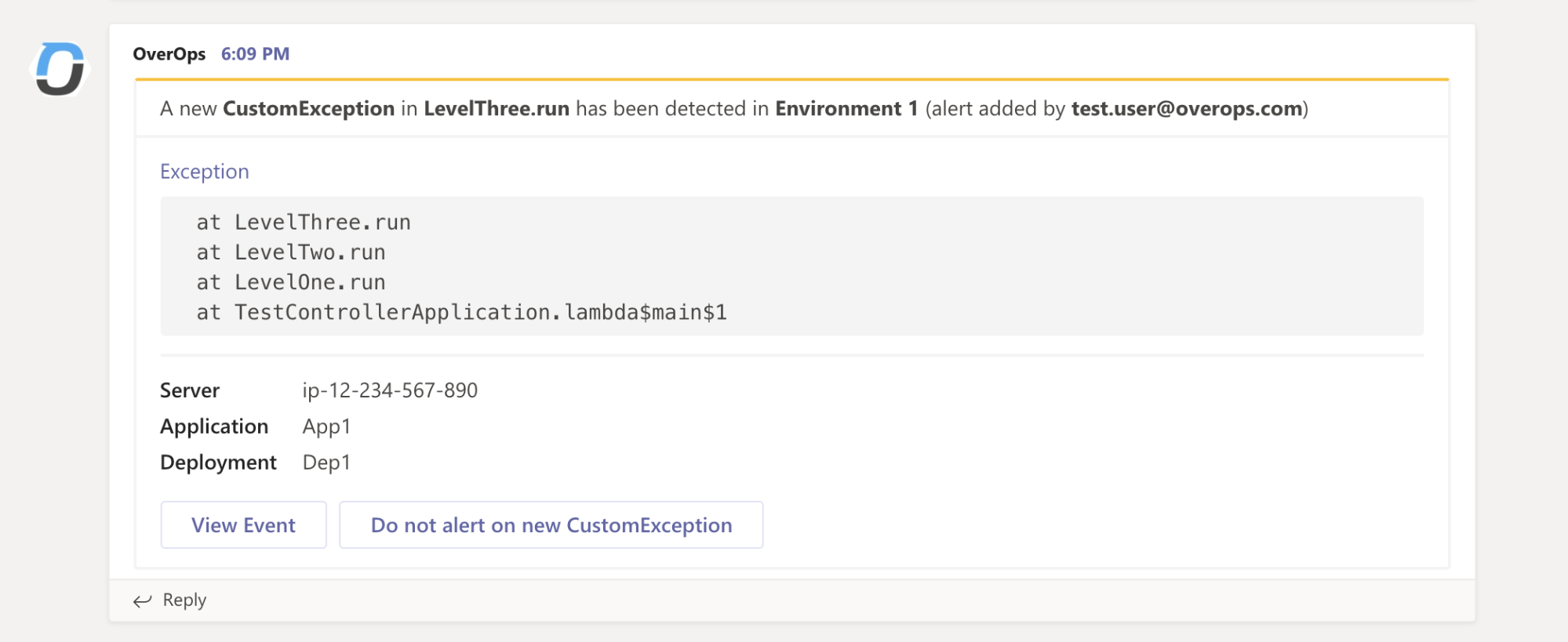Click the Application value App1

pos(326,426)
